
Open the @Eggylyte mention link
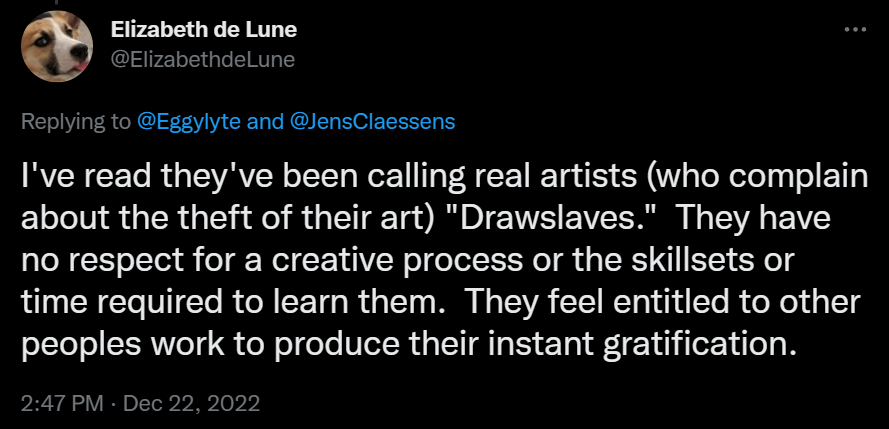189,122
